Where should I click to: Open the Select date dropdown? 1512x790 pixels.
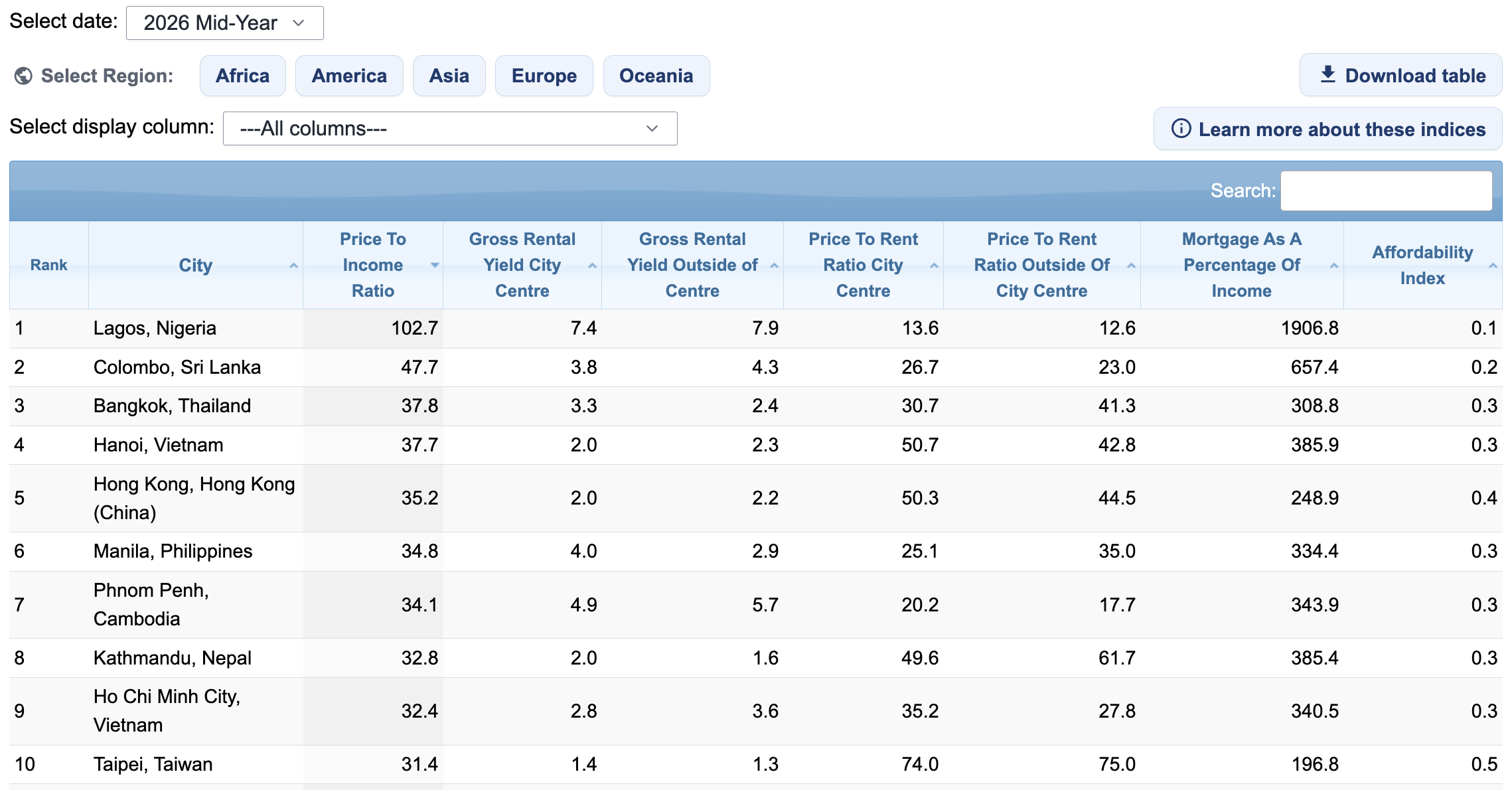tap(224, 23)
